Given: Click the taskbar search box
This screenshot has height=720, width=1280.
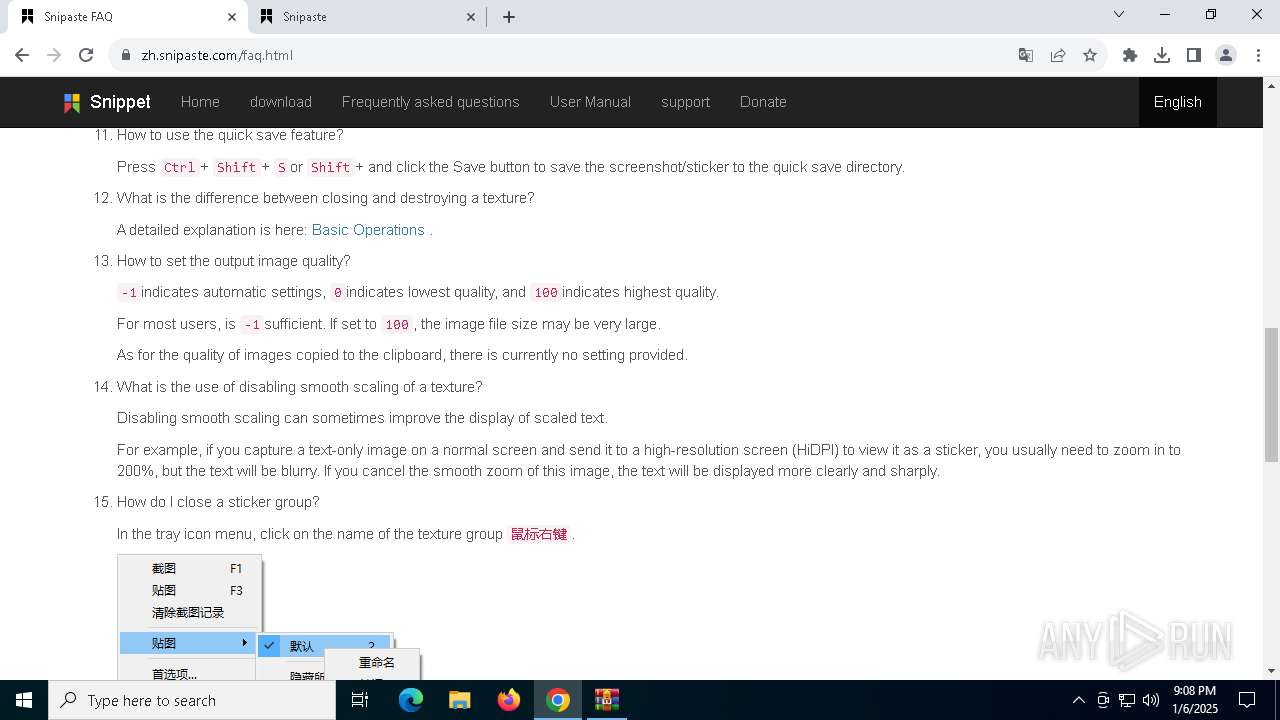Looking at the screenshot, I should pyautogui.click(x=192, y=700).
